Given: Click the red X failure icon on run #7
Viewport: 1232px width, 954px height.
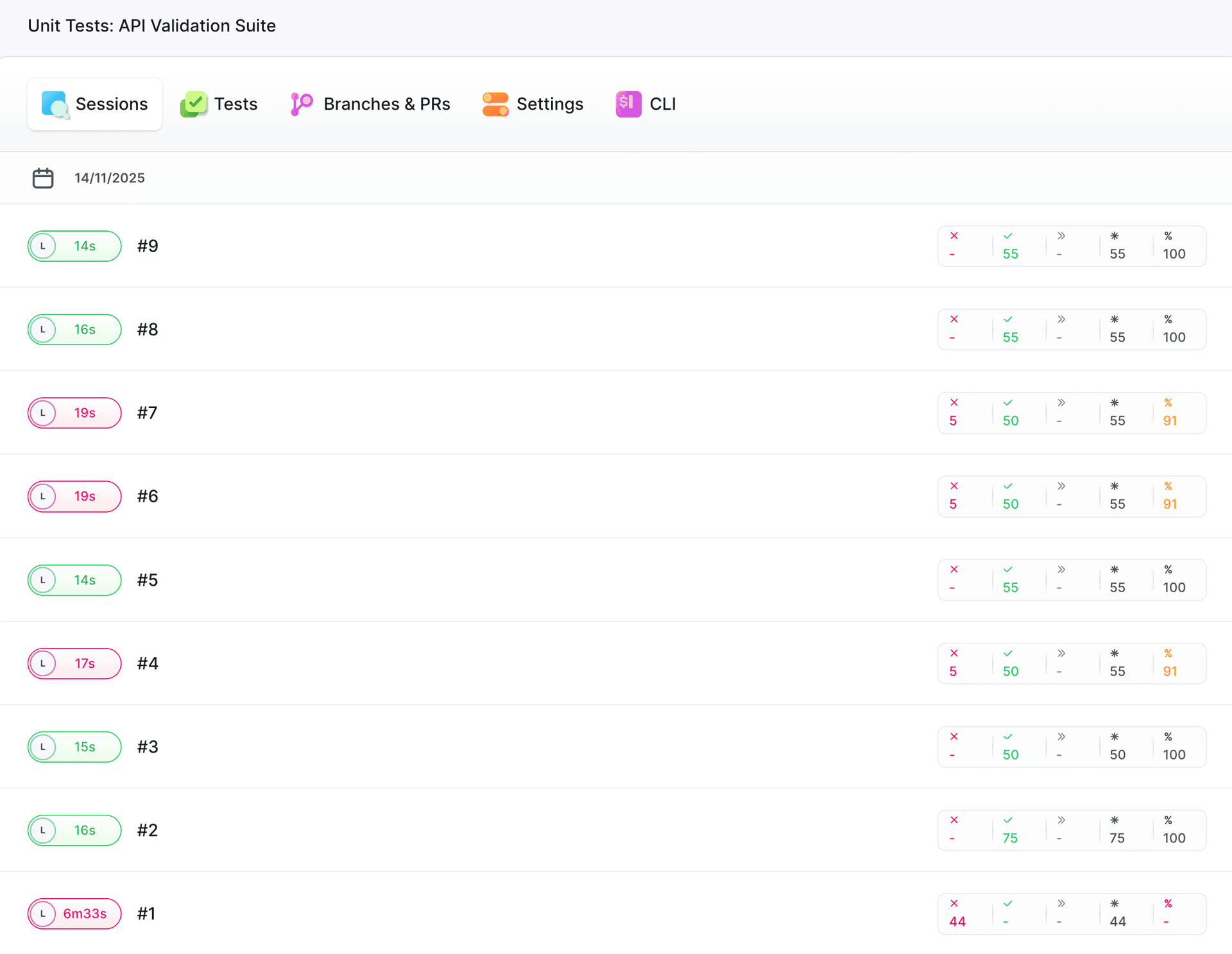Looking at the screenshot, I should coord(954,403).
